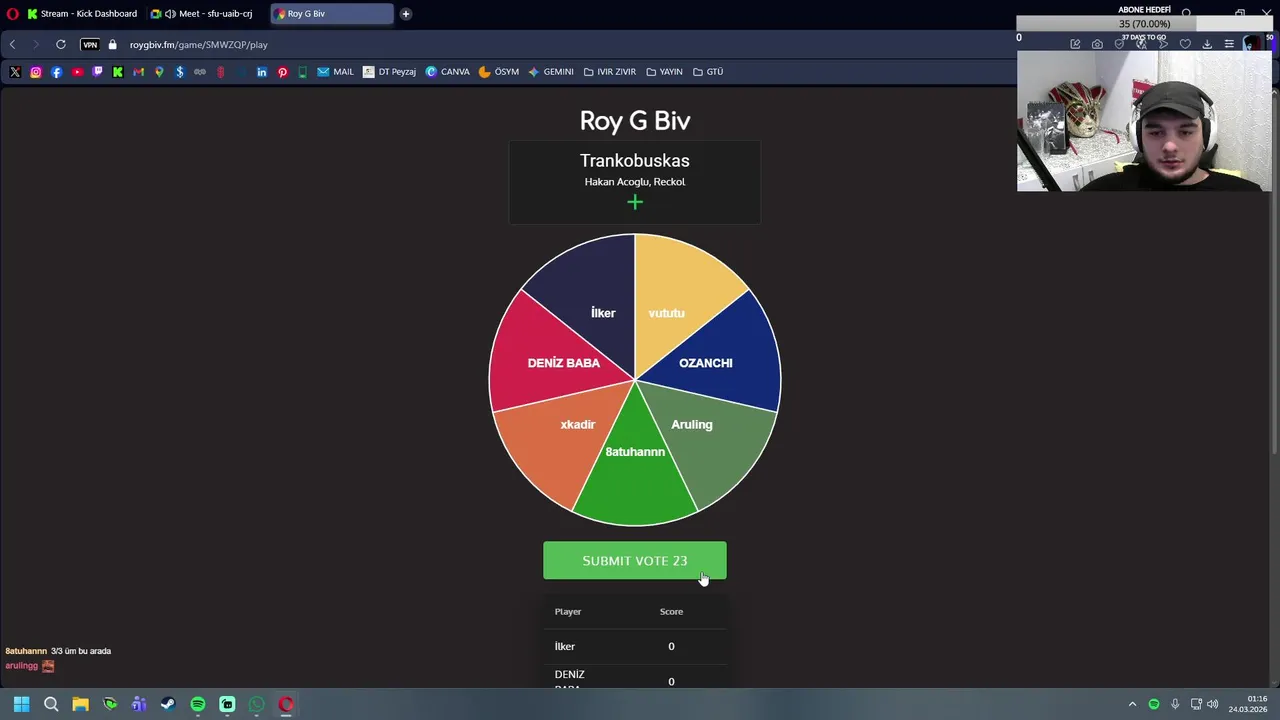Go forward to next page
1280x720 pixels.
(35, 45)
